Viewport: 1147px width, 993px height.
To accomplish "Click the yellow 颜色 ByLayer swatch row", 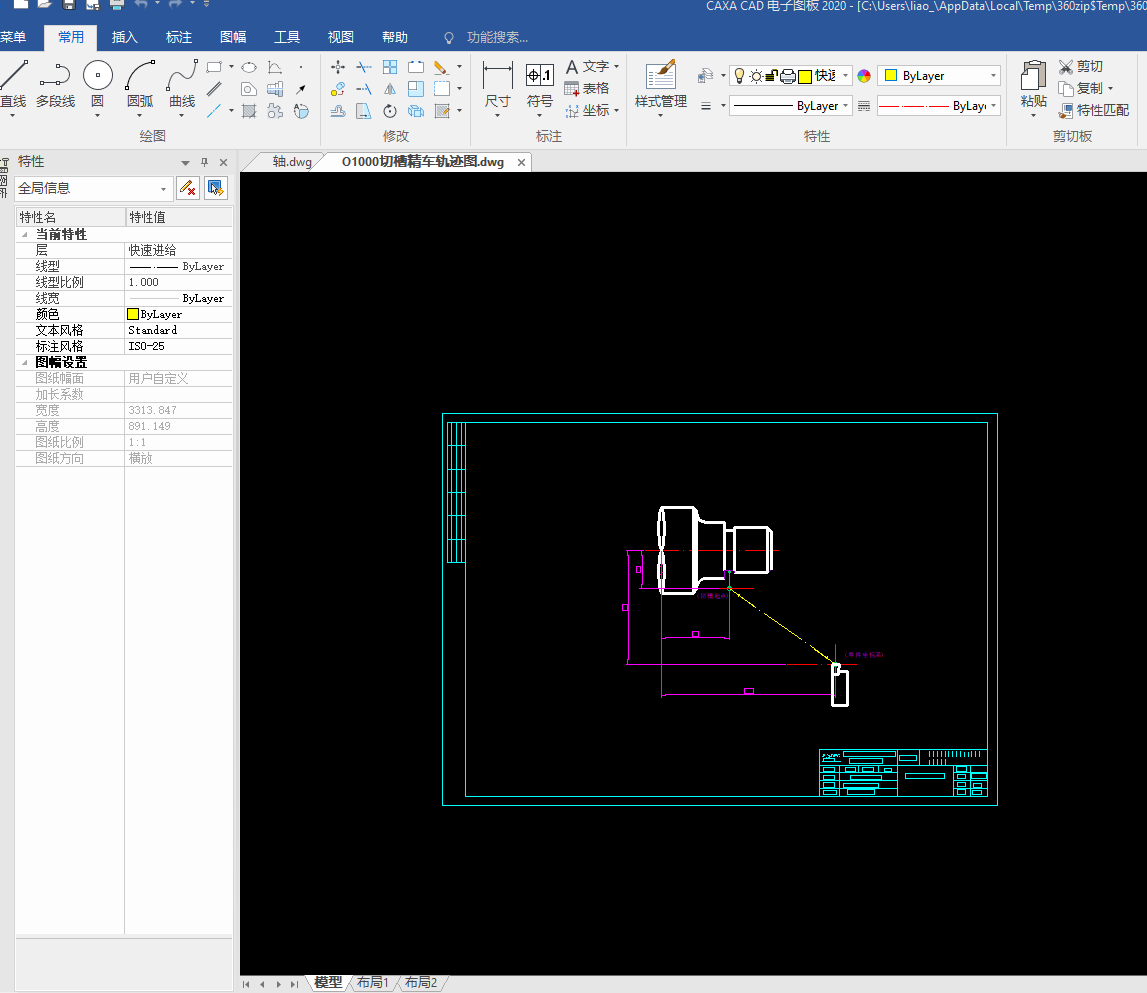I will pyautogui.click(x=178, y=314).
